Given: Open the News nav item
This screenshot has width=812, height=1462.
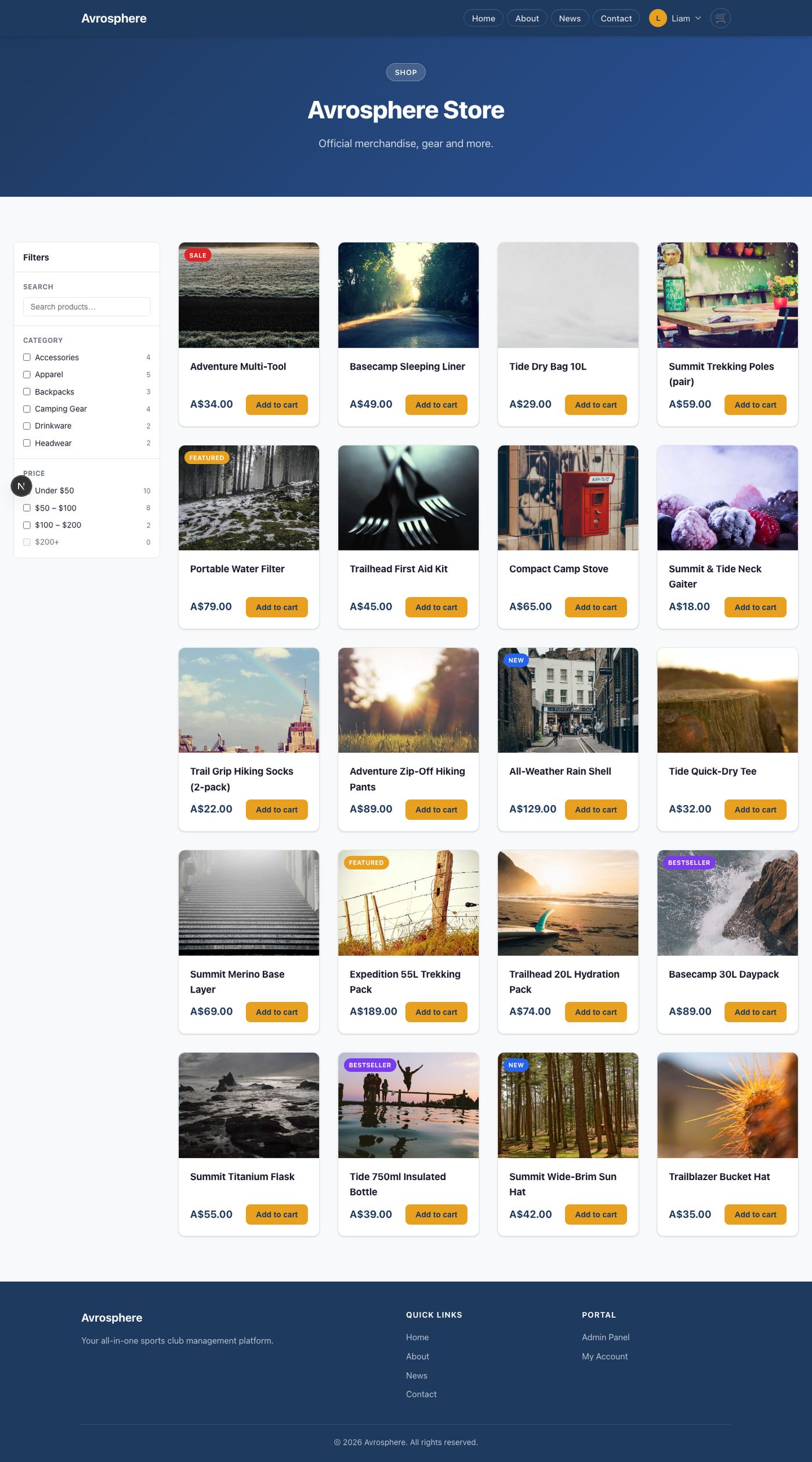Looking at the screenshot, I should (570, 19).
